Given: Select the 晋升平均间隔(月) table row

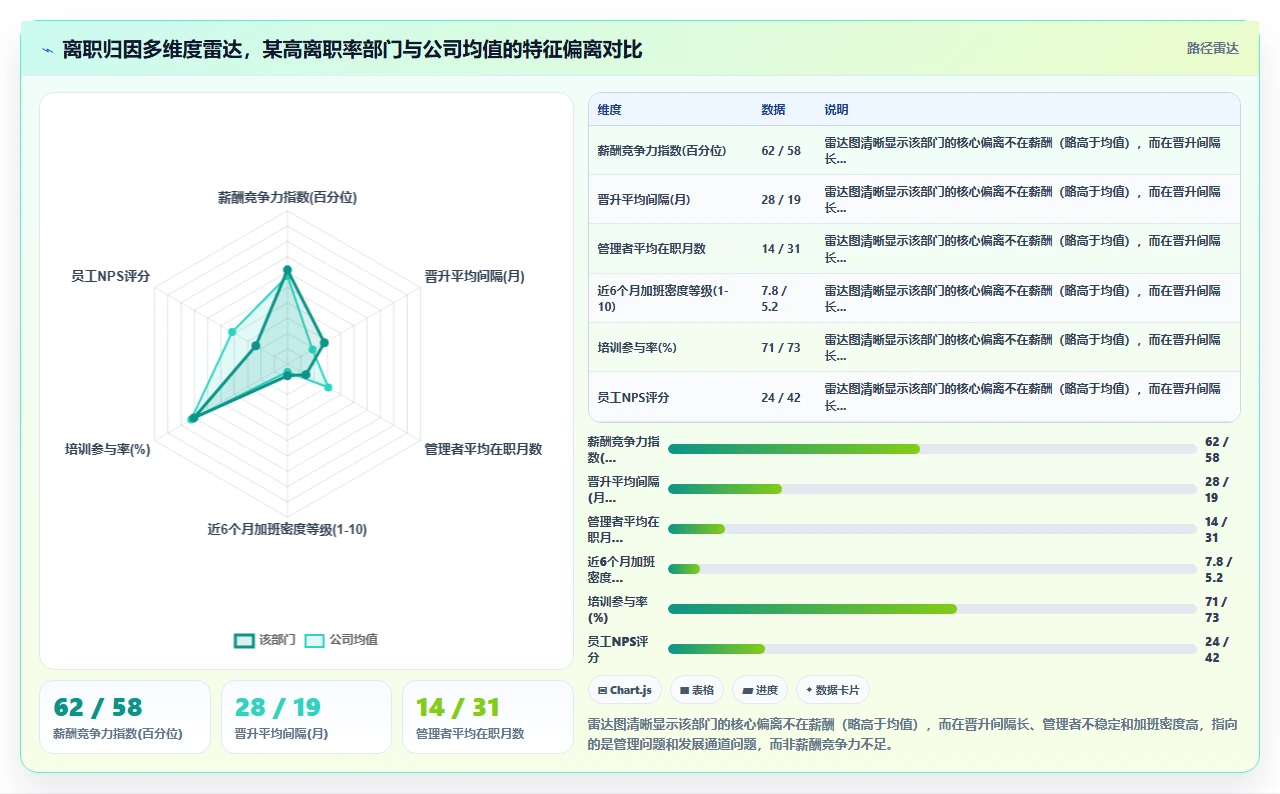Looking at the screenshot, I should click(914, 200).
